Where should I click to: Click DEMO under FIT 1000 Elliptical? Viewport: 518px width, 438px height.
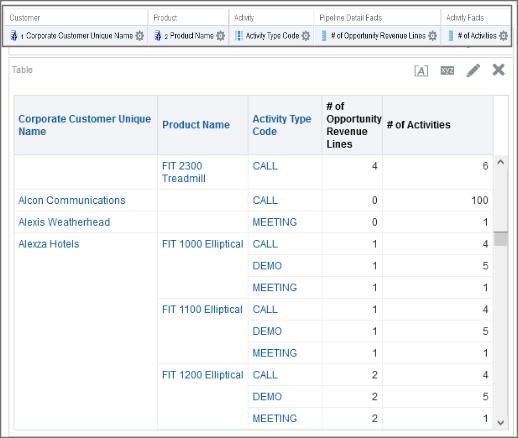pos(267,266)
